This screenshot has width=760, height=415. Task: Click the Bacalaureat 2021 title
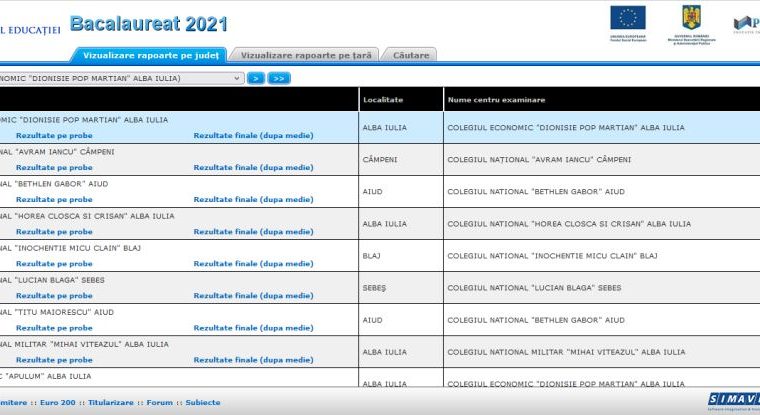pyautogui.click(x=148, y=24)
